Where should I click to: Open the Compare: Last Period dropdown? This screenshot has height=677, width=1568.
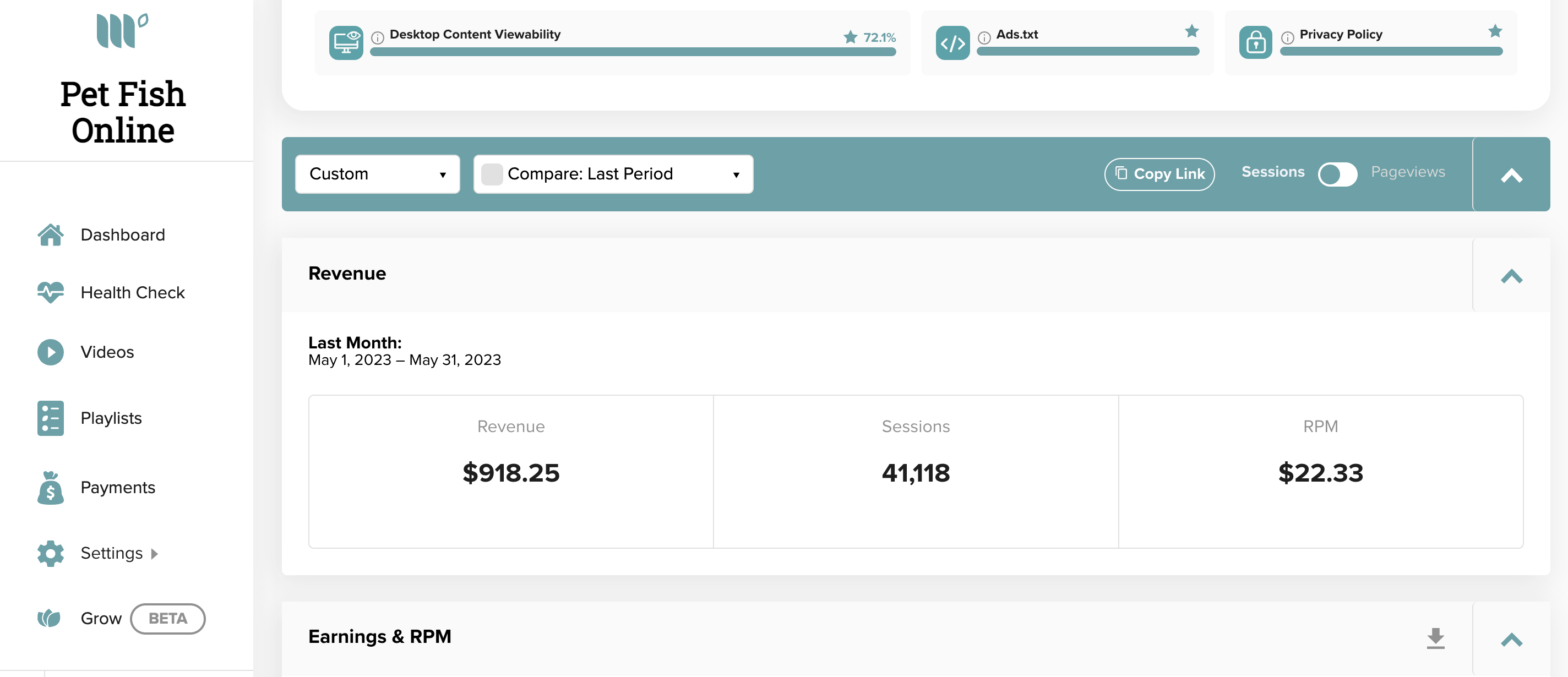pos(613,174)
